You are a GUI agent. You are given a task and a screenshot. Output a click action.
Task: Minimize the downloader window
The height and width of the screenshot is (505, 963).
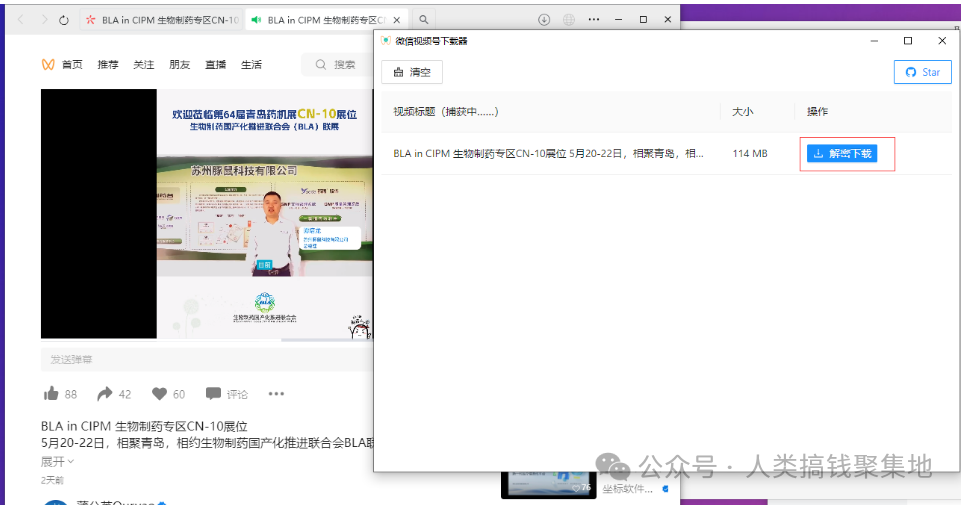874,41
